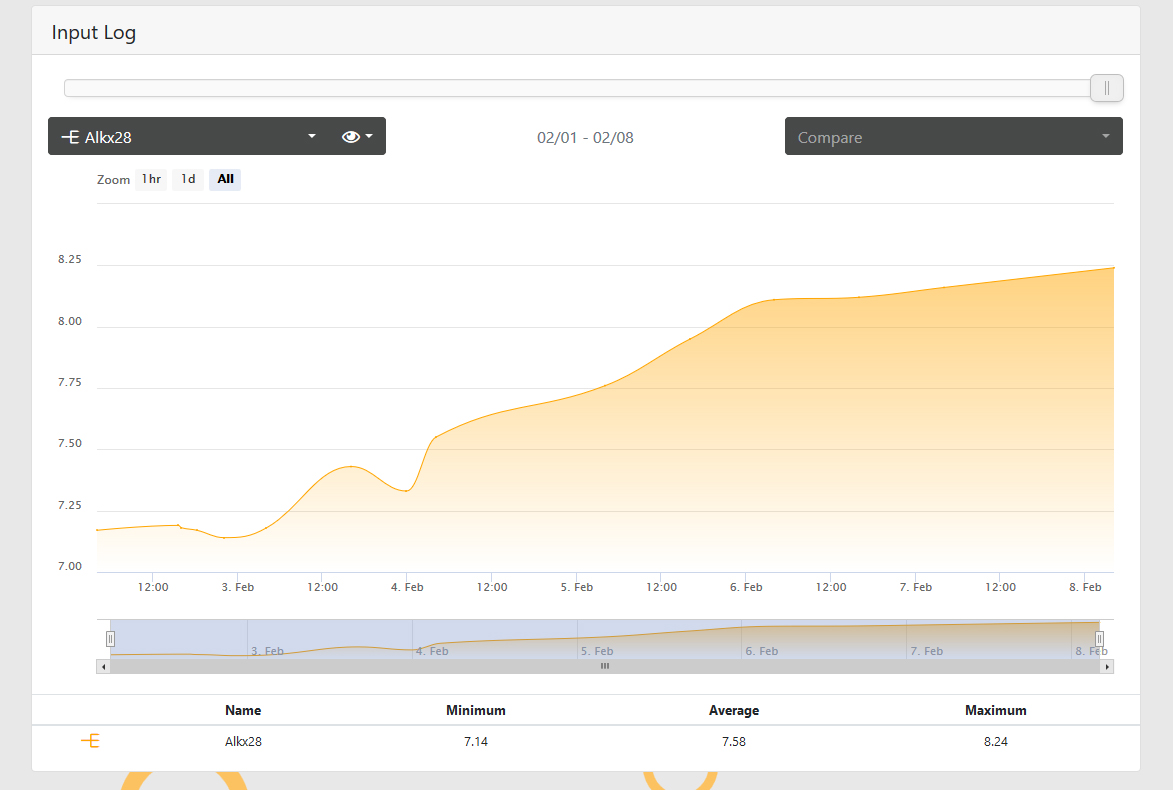Set chart zoom to 1d
Image resolution: width=1173 pixels, height=790 pixels.
[x=189, y=180]
